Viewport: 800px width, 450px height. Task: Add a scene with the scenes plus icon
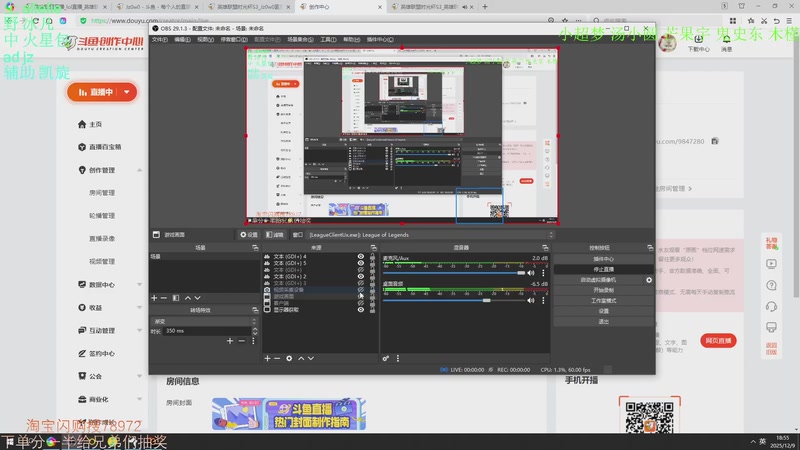coord(154,298)
